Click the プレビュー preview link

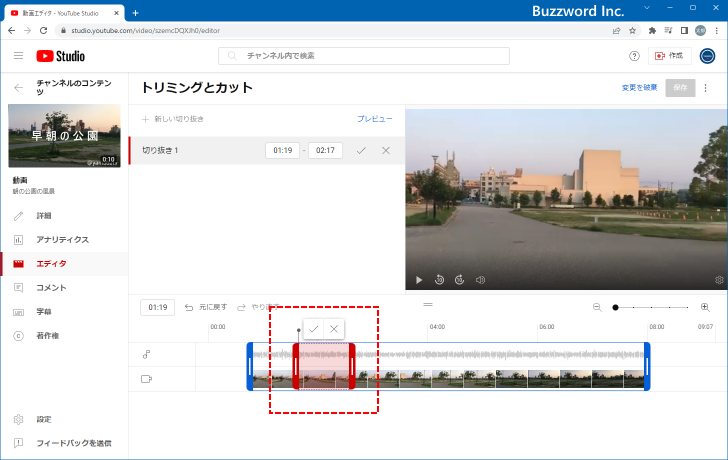375,119
